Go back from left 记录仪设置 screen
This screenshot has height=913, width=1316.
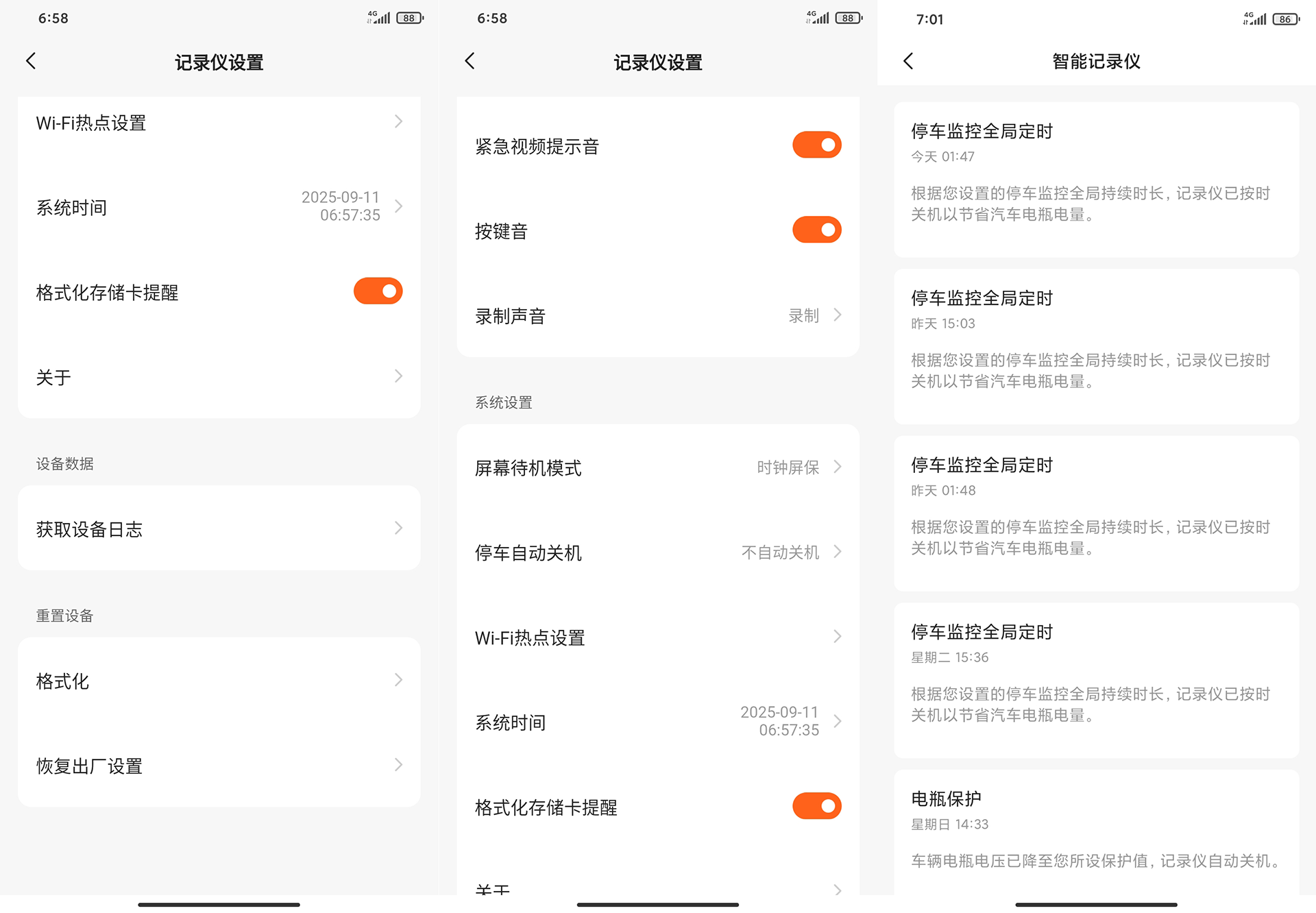(x=31, y=61)
